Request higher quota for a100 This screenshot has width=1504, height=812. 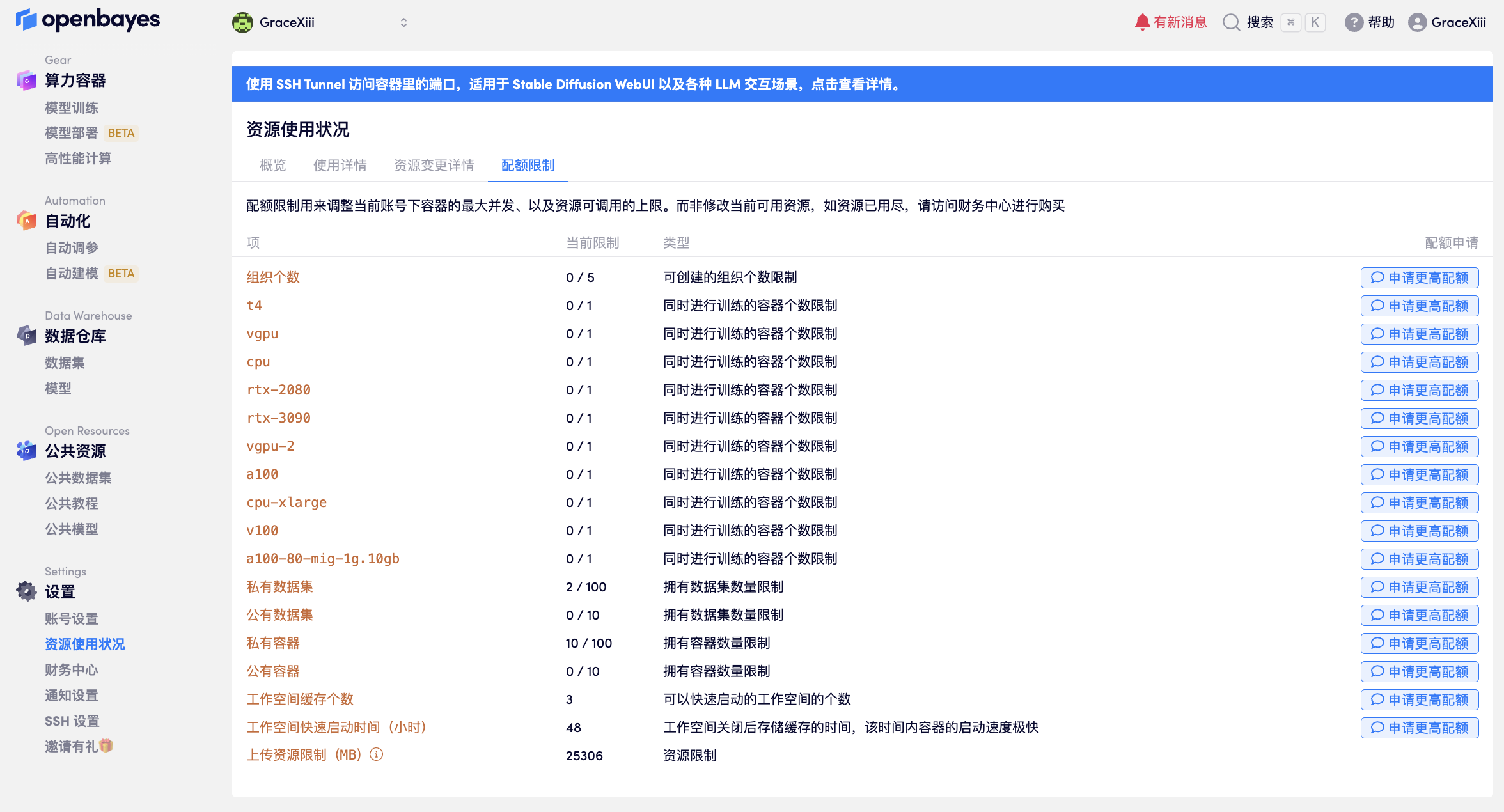coord(1419,474)
